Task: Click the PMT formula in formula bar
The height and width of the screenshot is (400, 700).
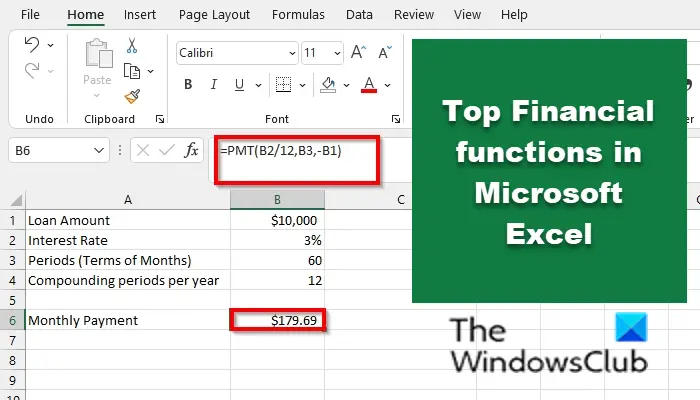Action: (x=281, y=150)
